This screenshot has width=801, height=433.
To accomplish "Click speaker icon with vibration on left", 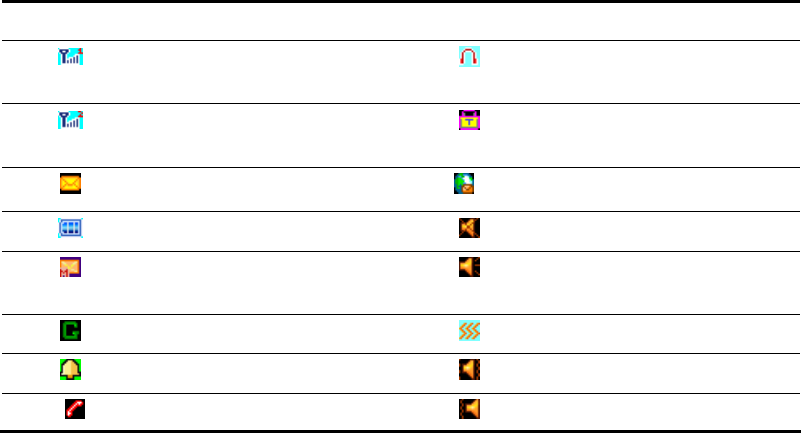I will (x=469, y=409).
